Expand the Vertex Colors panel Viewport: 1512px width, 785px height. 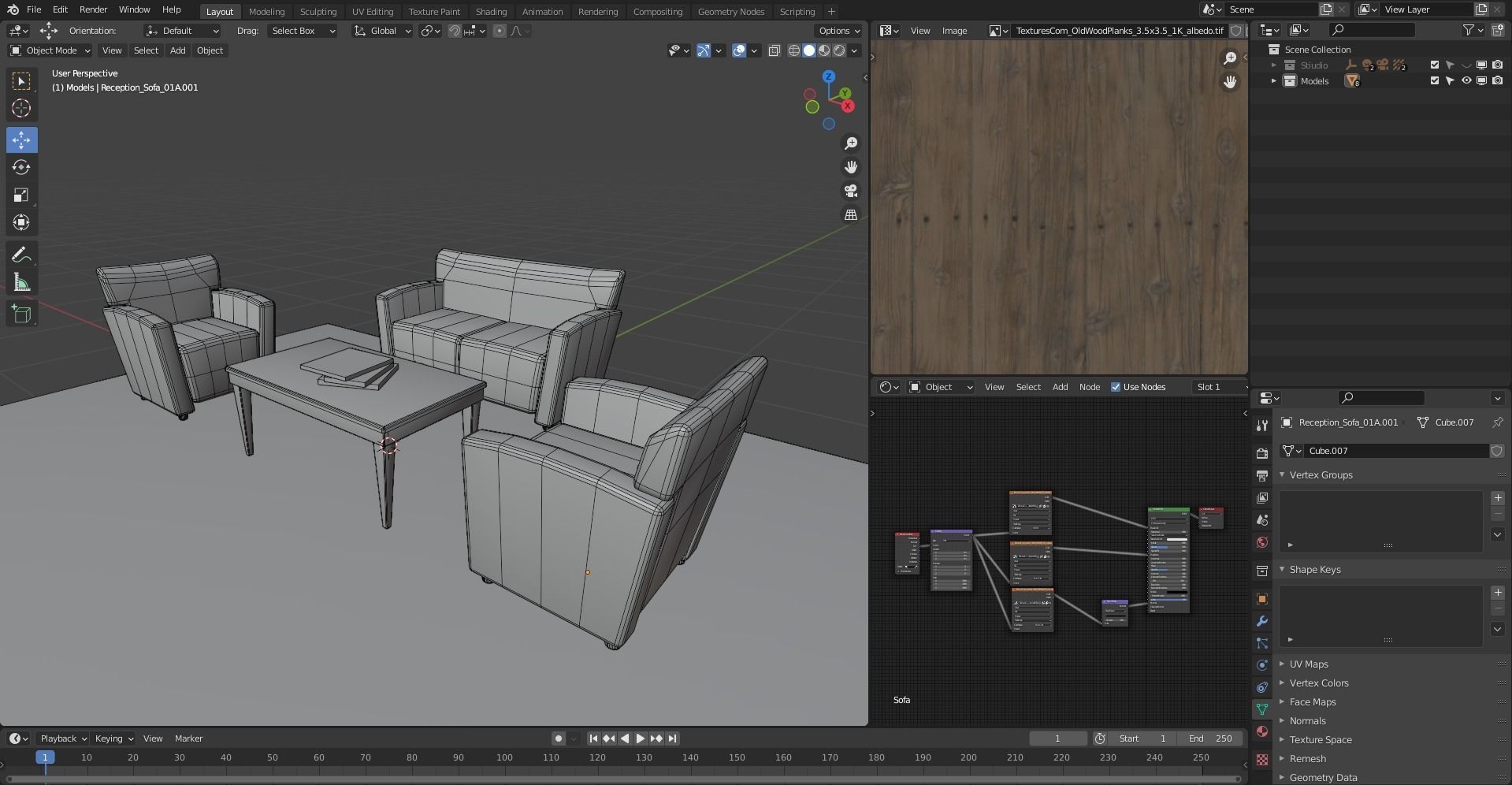(x=1318, y=683)
